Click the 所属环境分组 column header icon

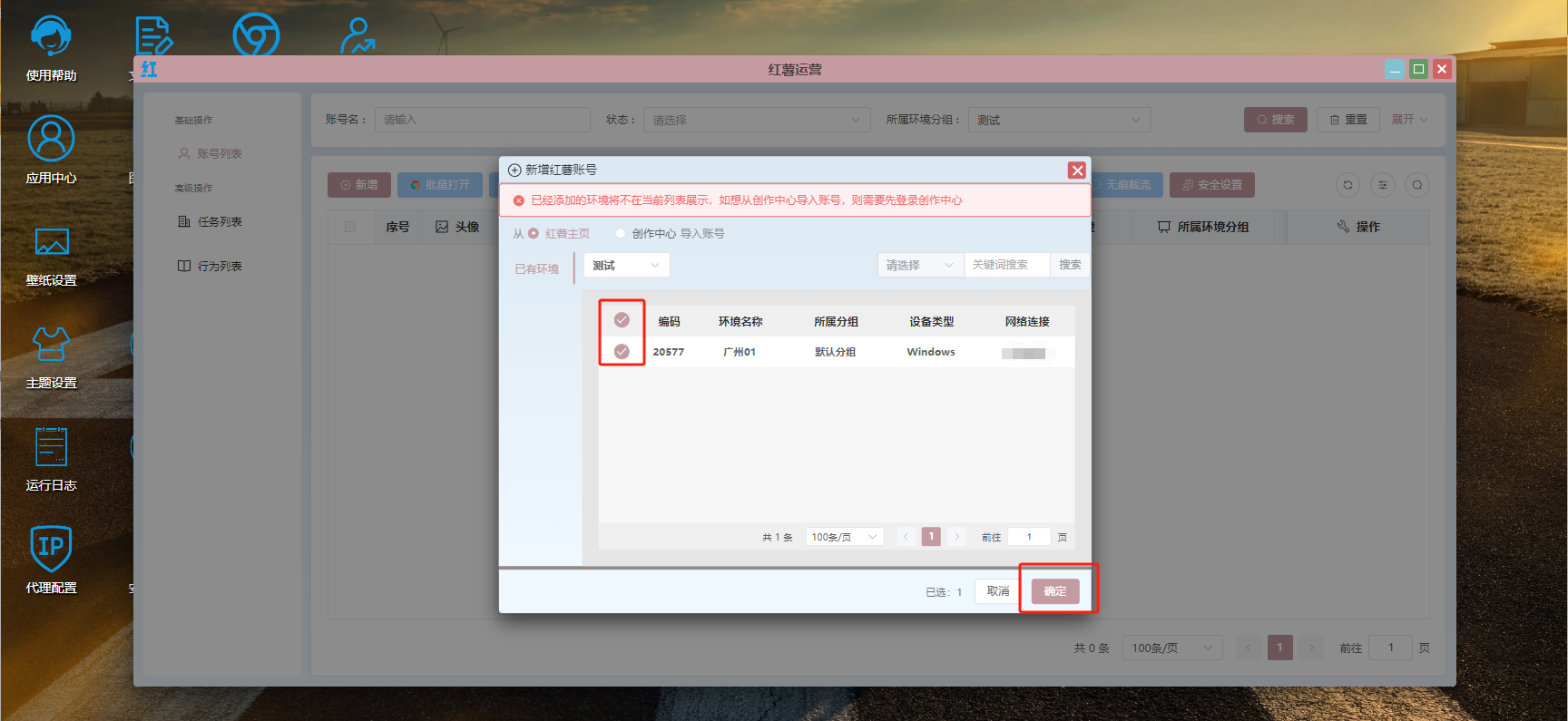[x=1164, y=227]
